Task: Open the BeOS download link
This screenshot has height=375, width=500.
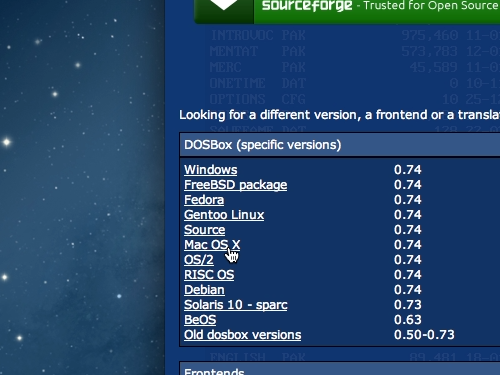Action: click(x=200, y=320)
